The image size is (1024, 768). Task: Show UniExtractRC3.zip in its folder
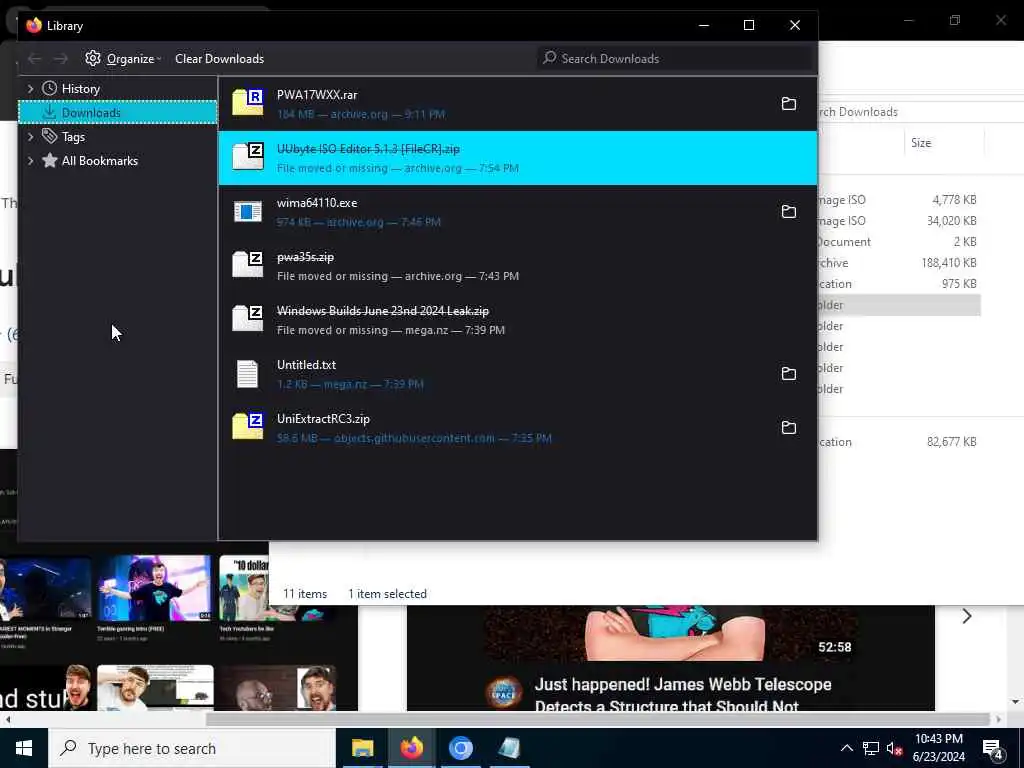pos(788,428)
